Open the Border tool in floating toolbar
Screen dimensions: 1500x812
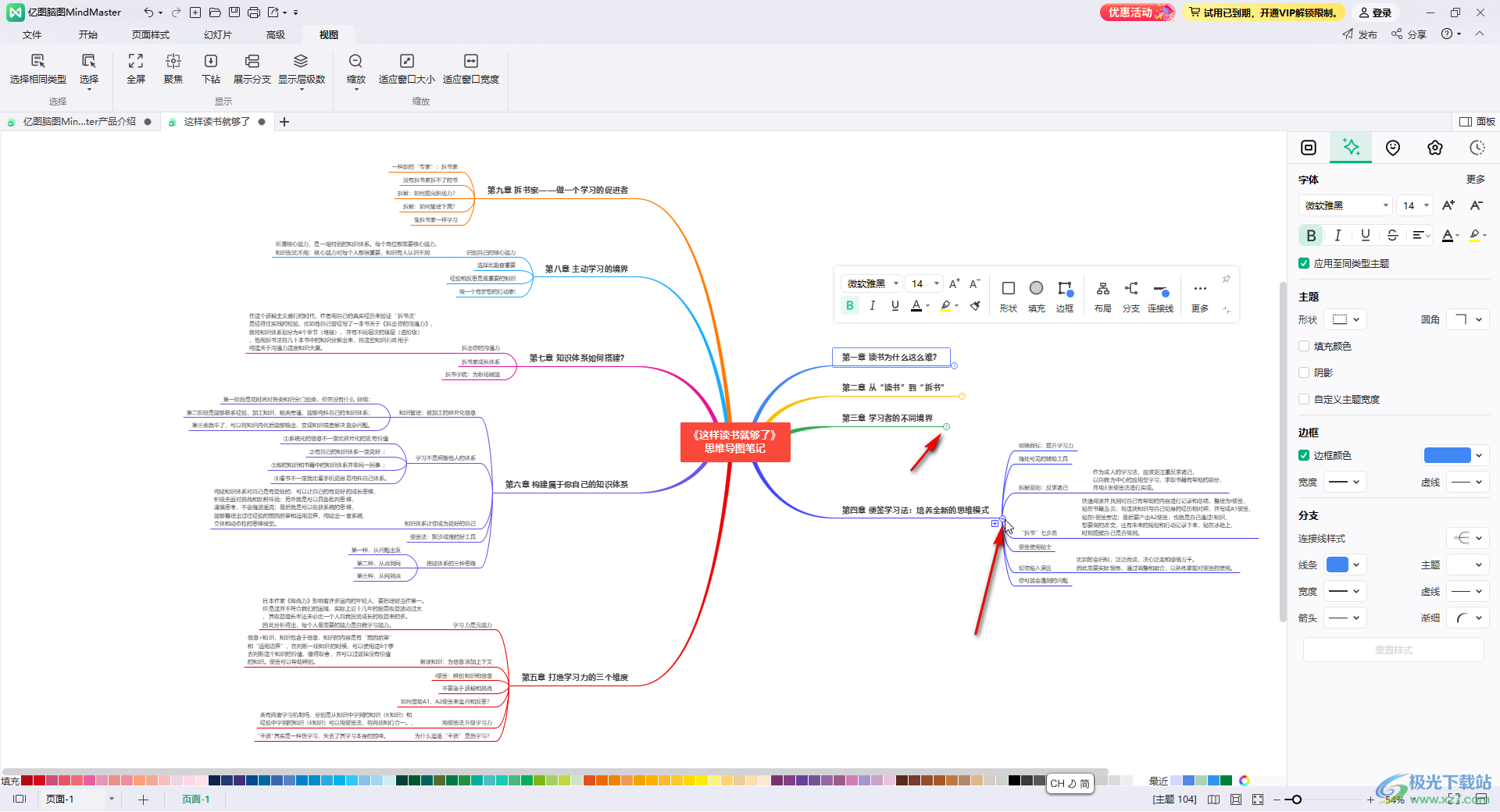(1065, 296)
